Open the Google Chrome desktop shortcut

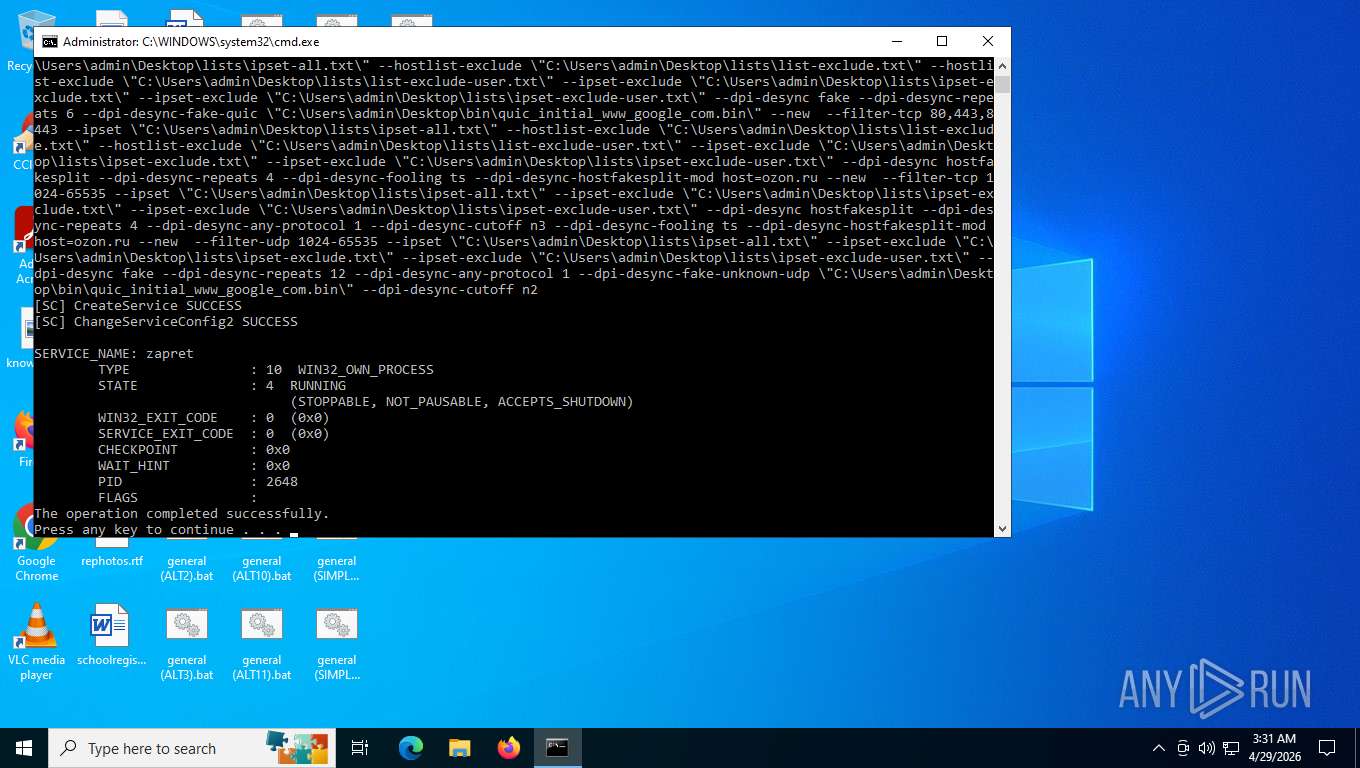pyautogui.click(x=36, y=545)
